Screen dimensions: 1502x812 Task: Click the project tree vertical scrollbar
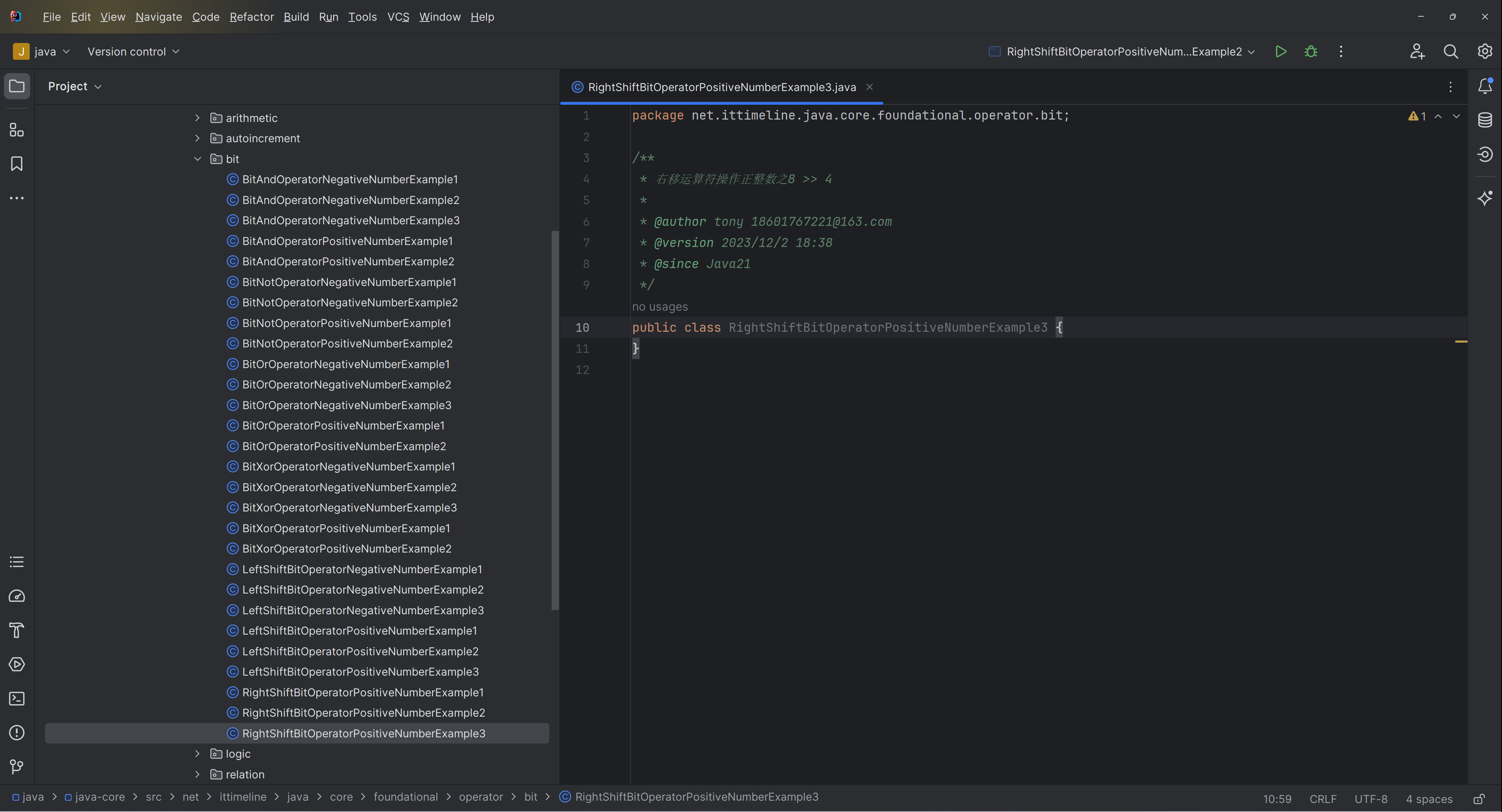pyautogui.click(x=554, y=420)
